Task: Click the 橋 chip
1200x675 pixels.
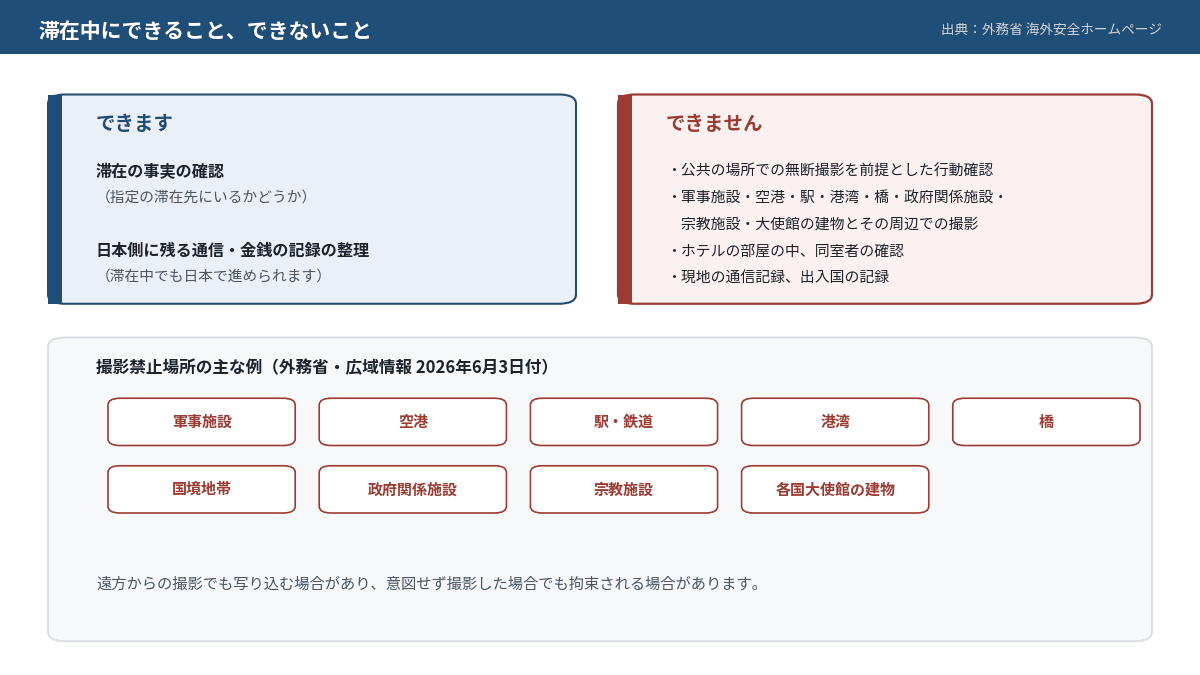Action: pos(1046,422)
